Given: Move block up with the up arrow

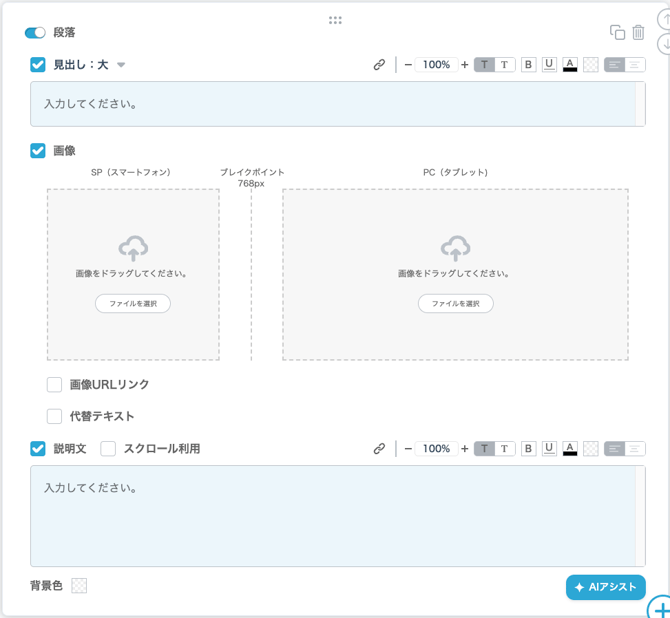Looking at the screenshot, I should [x=664, y=19].
